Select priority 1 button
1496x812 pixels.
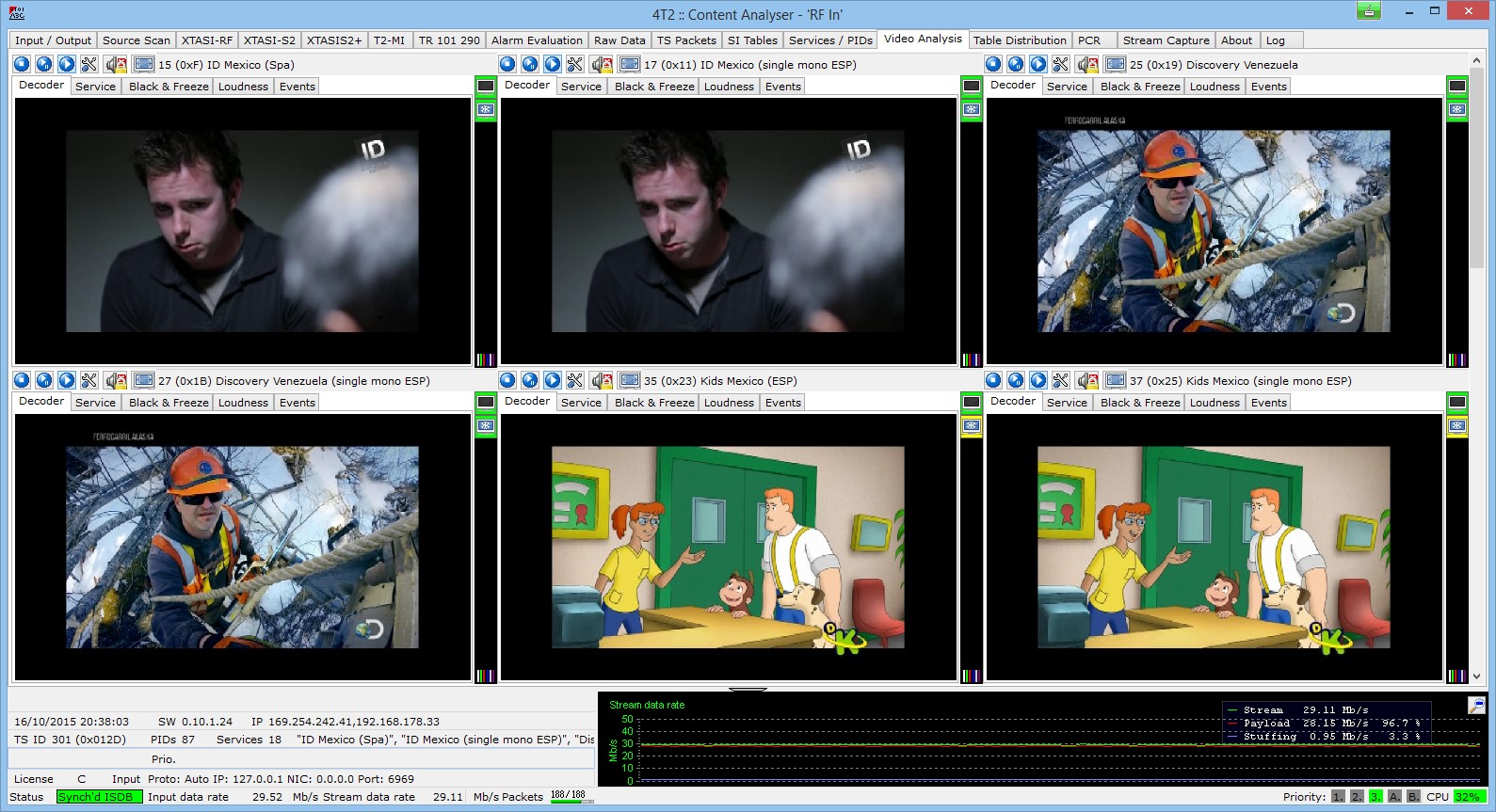[1338, 796]
